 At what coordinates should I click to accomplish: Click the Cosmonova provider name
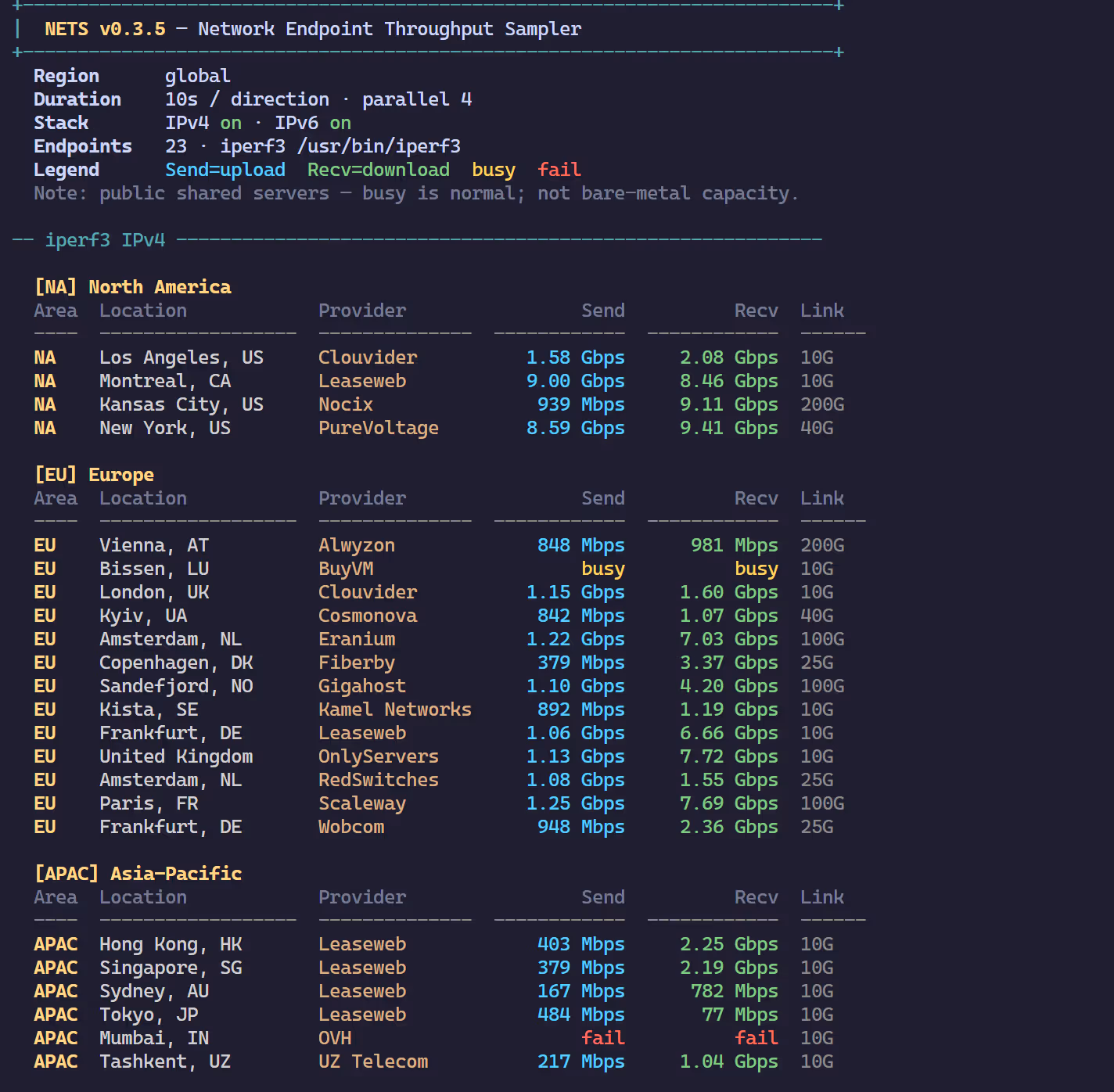click(368, 616)
